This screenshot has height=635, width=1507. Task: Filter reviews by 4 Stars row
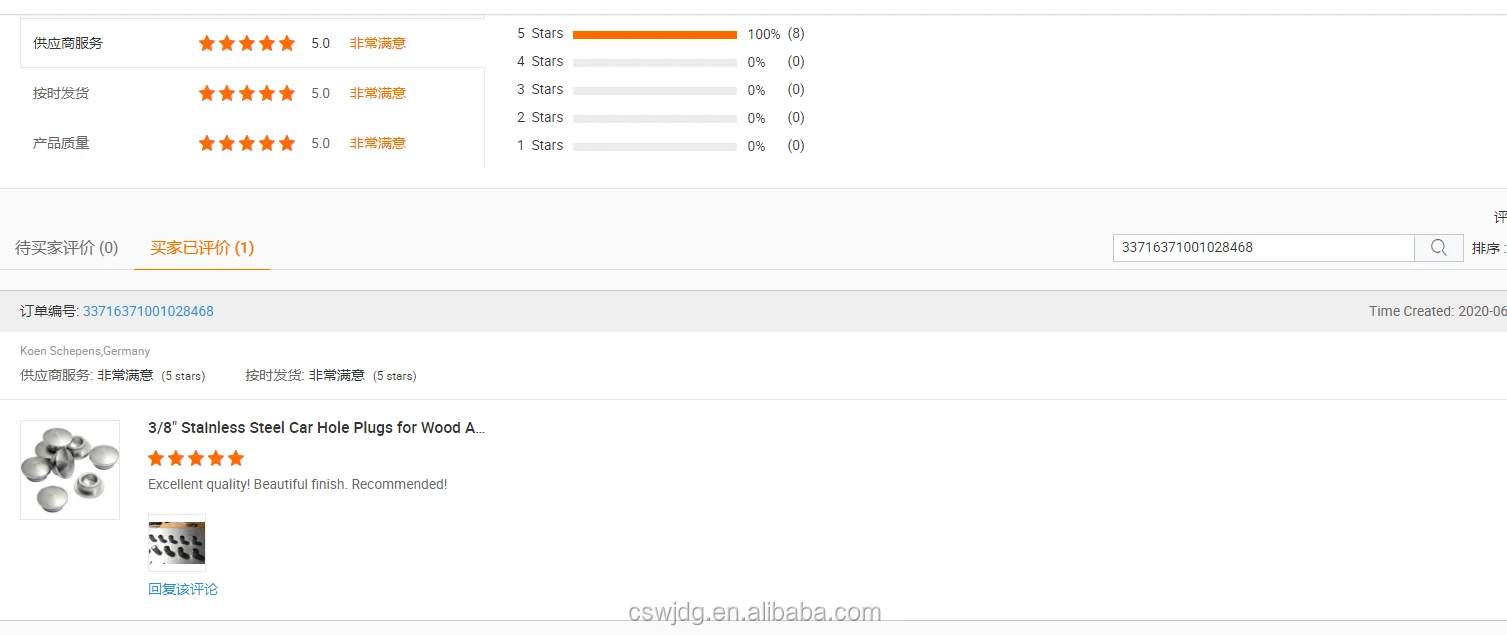[540, 62]
